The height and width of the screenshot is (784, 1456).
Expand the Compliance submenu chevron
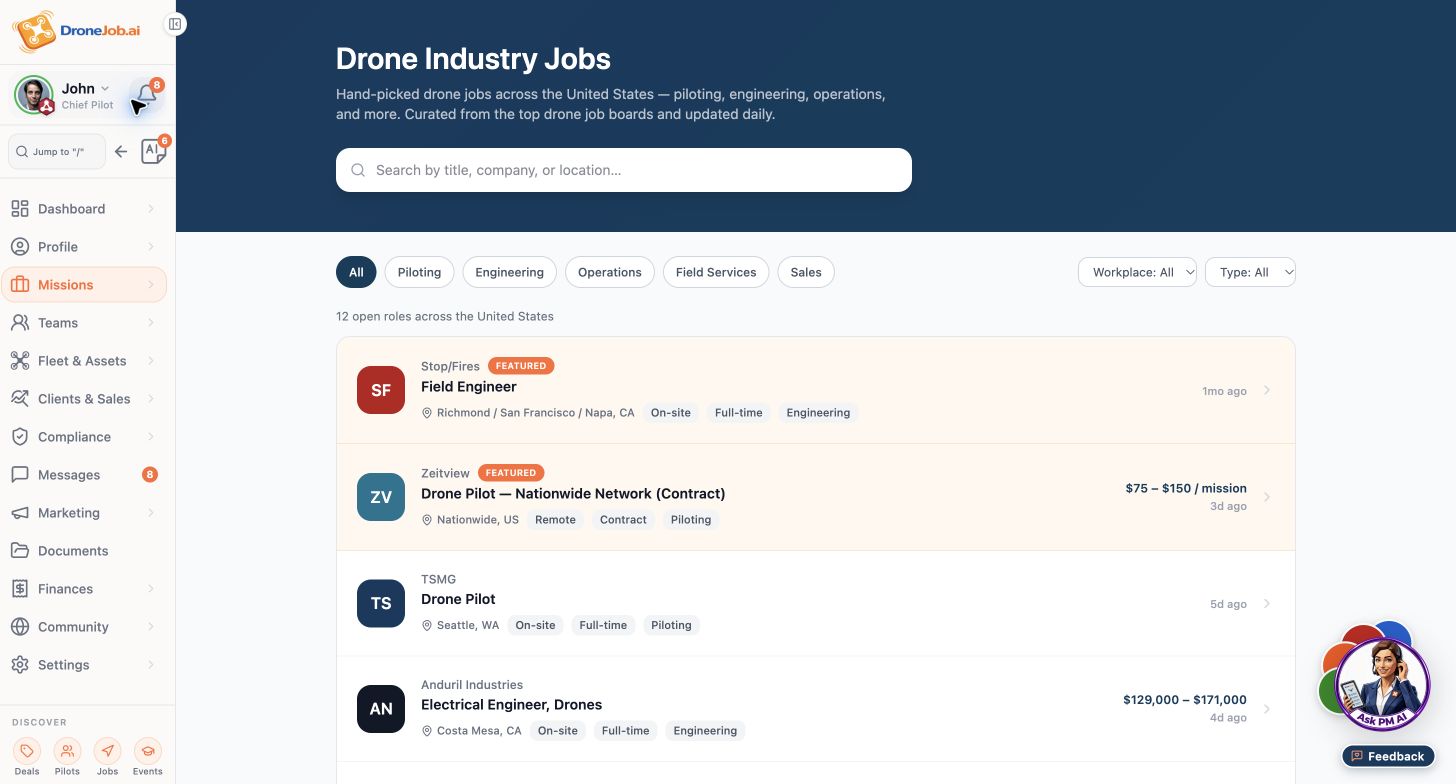point(151,437)
